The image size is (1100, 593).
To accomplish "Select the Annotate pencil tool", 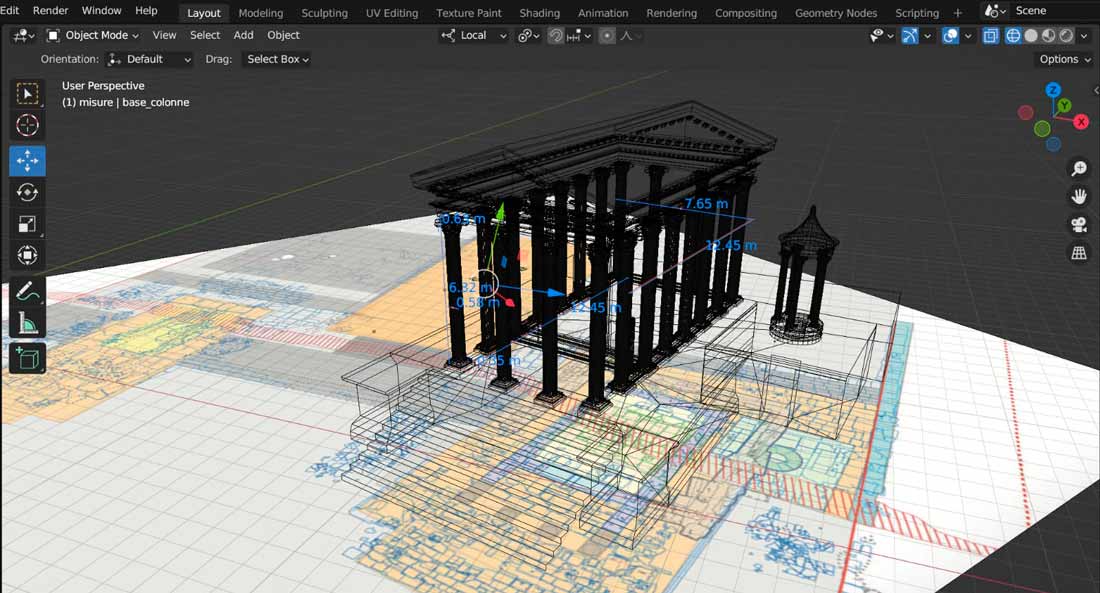I will 27,291.
